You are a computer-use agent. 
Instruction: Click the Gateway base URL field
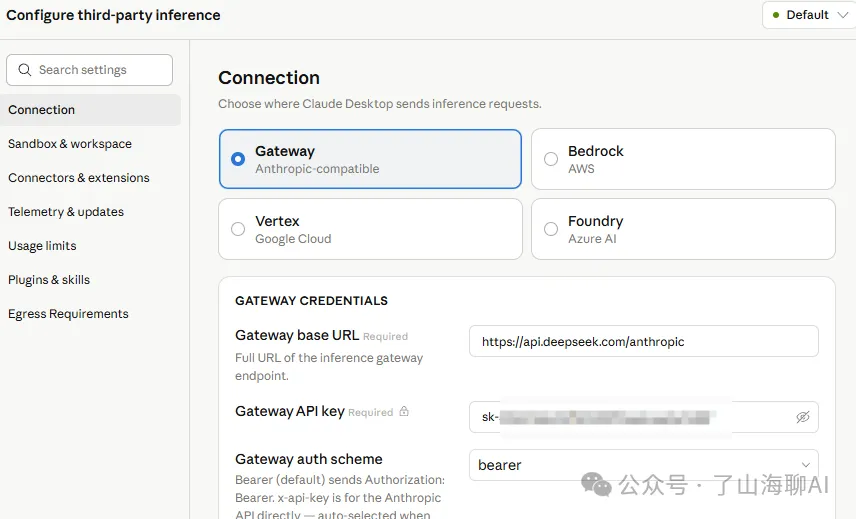click(x=644, y=342)
